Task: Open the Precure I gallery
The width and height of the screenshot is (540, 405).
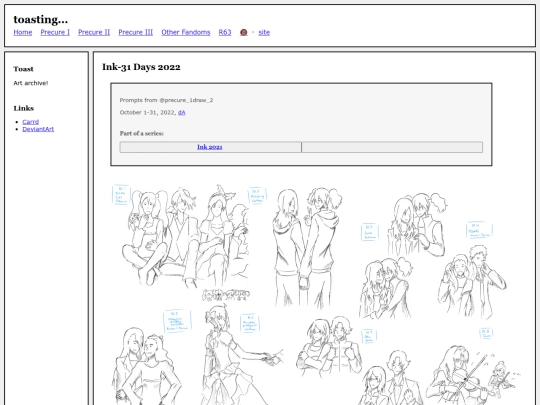Action: 55,32
